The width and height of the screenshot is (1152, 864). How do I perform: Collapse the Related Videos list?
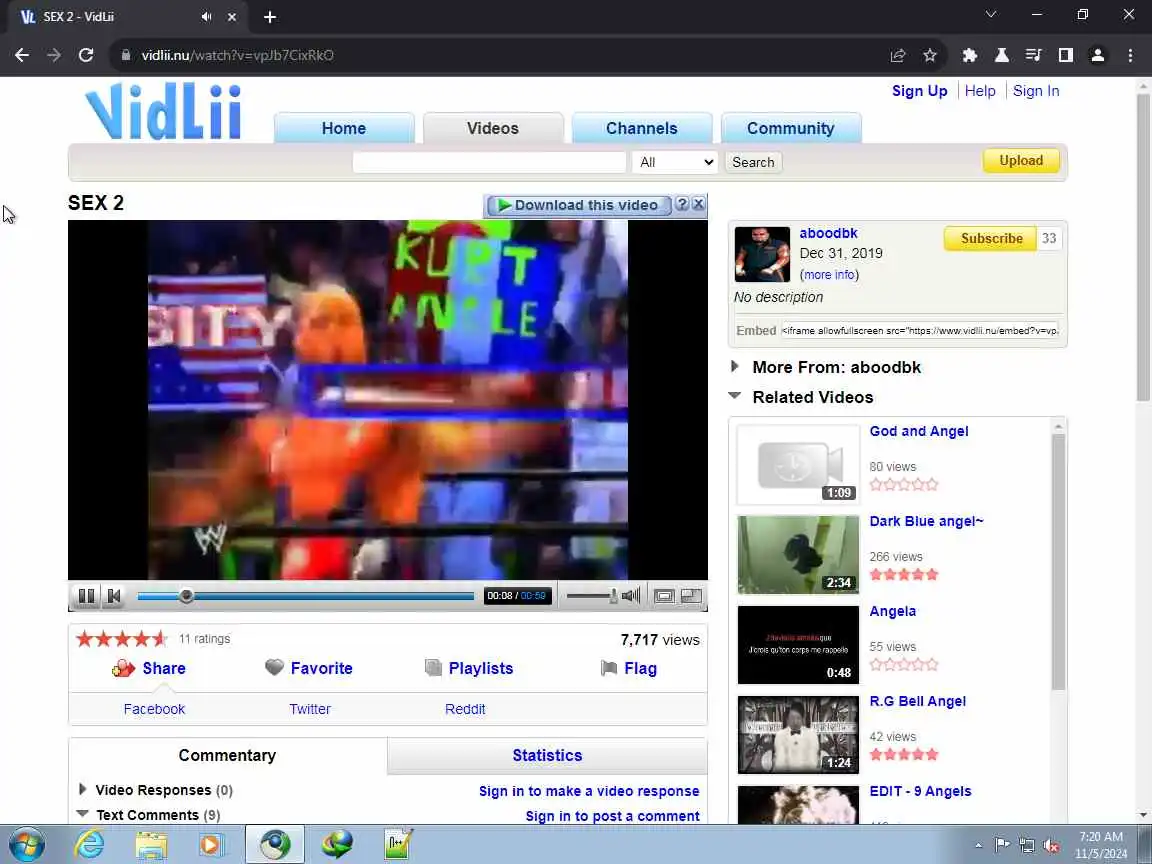click(x=735, y=395)
